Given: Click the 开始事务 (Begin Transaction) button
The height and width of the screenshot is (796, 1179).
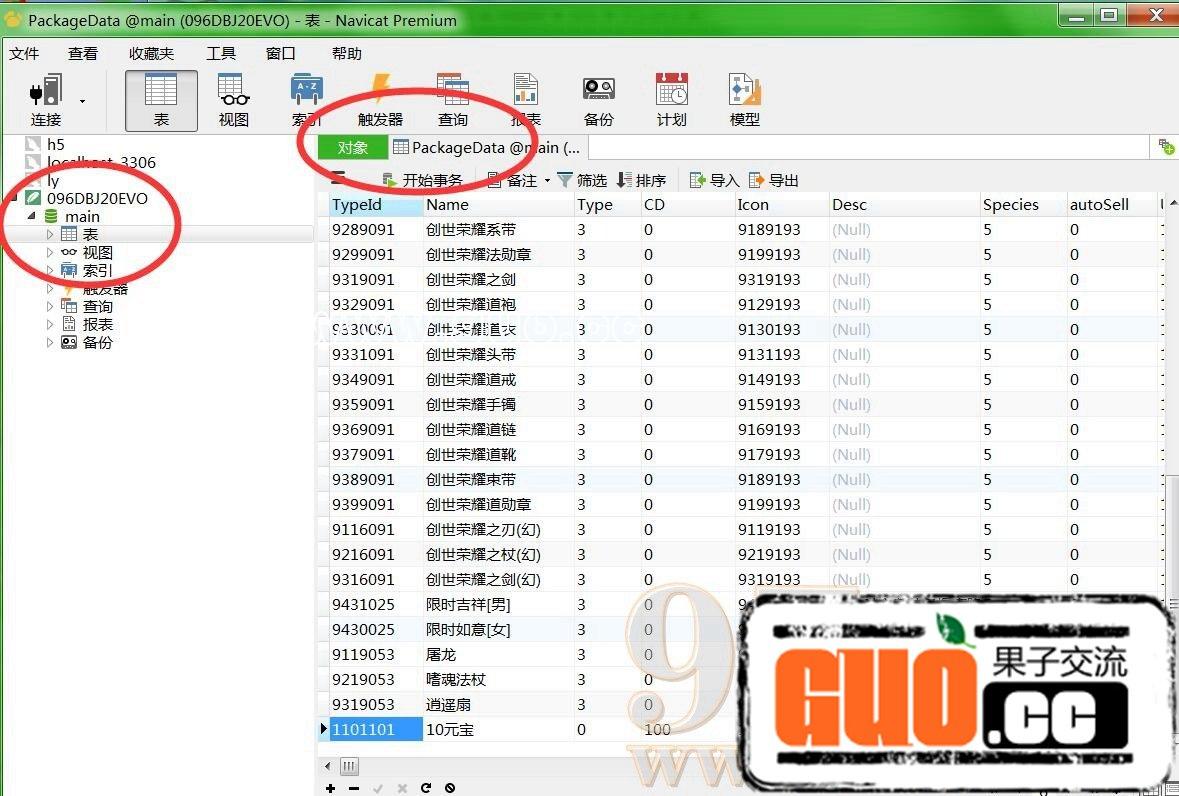Looking at the screenshot, I should point(423,180).
